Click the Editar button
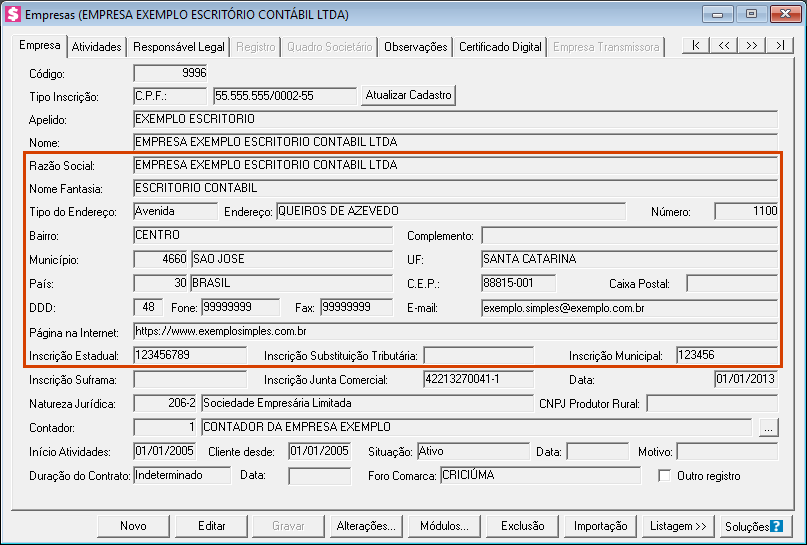The width and height of the screenshot is (807, 545). 211,526
